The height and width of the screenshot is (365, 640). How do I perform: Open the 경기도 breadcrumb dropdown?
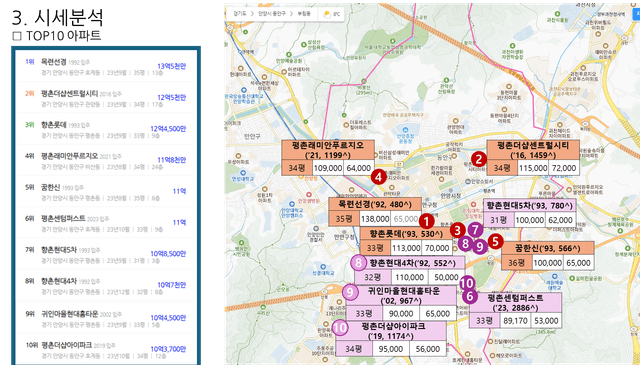pyautogui.click(x=240, y=14)
